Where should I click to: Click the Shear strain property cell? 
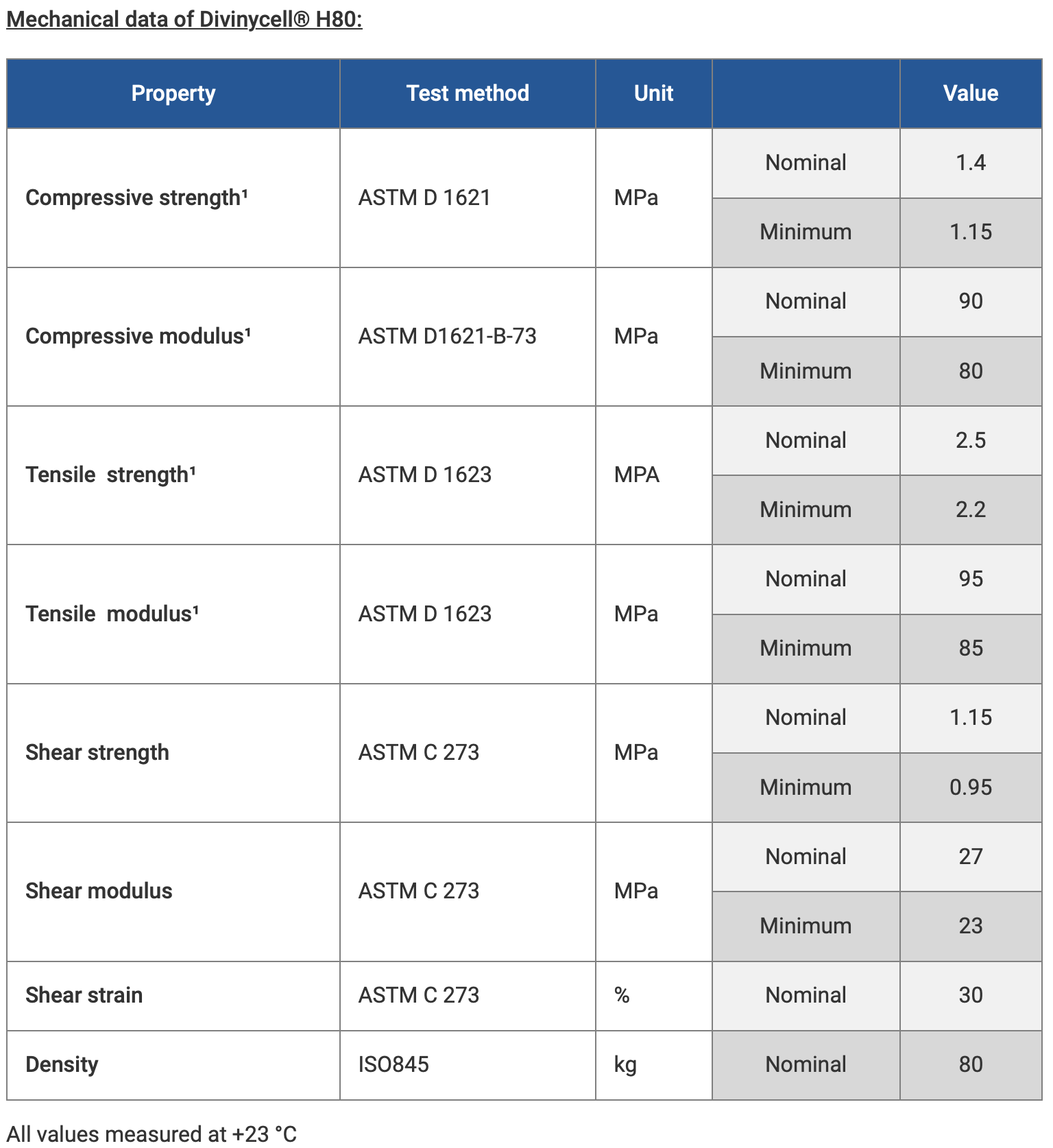coord(84,995)
